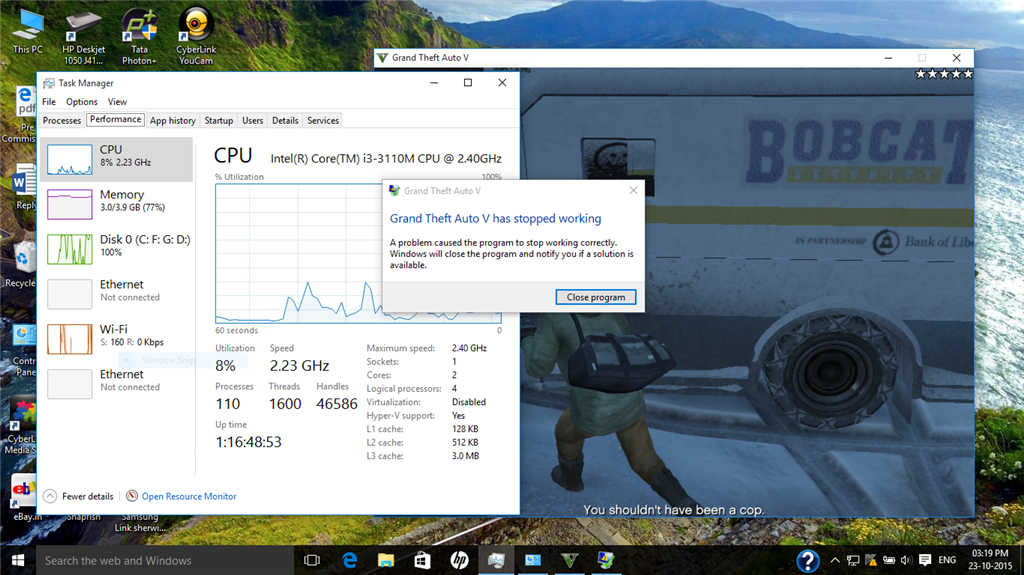Click Close program in the error dialog
Screen dimensions: 1024x575
596,297
